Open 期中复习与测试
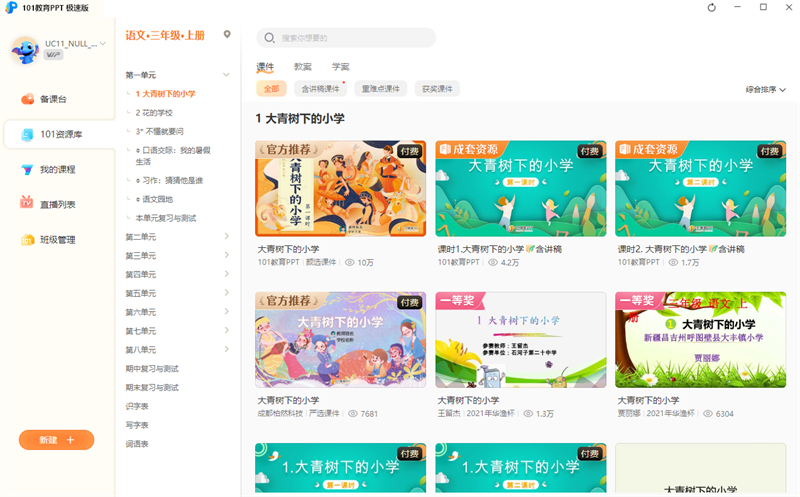The height and width of the screenshot is (497, 800). point(152,369)
